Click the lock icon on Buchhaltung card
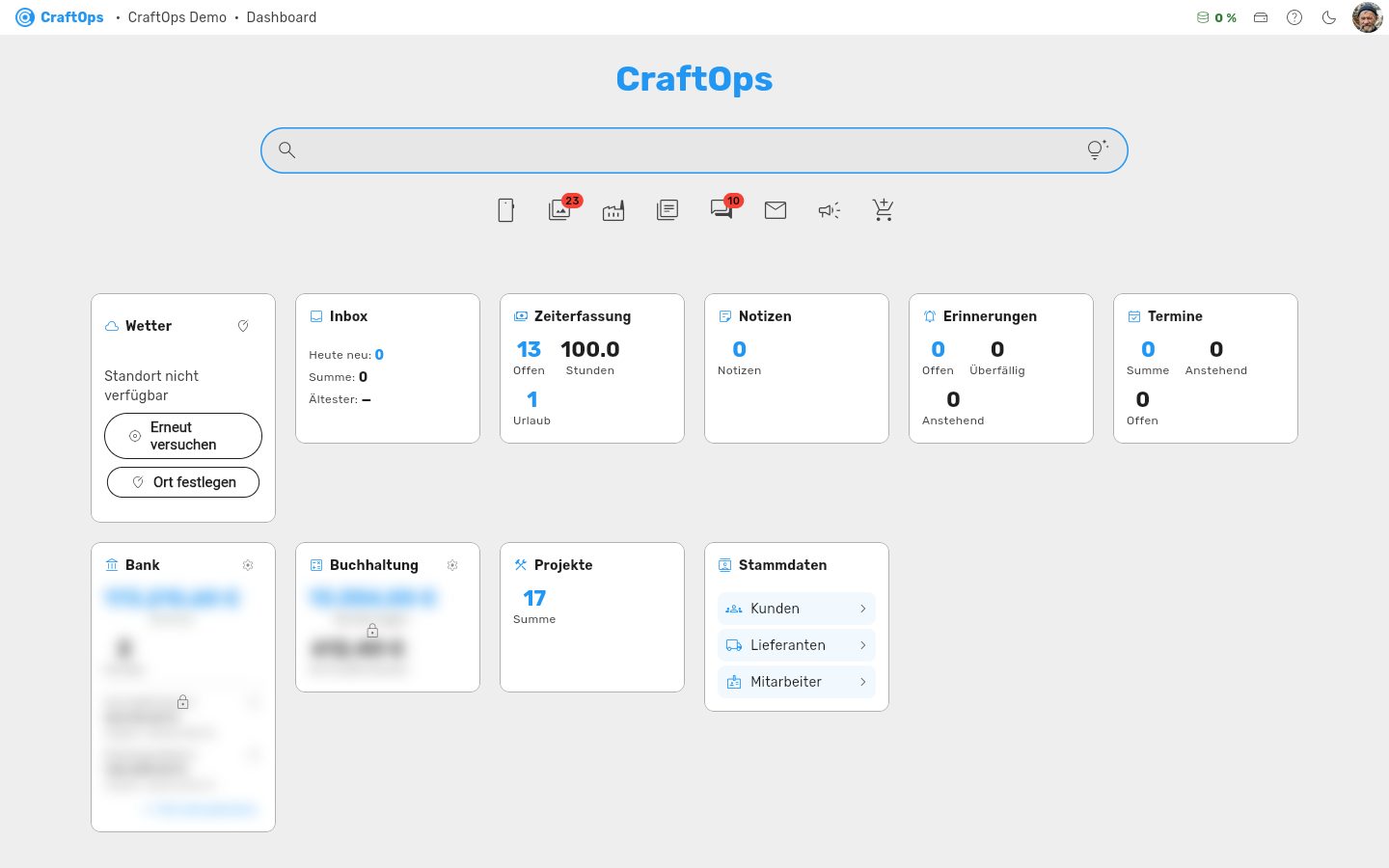 tap(372, 631)
